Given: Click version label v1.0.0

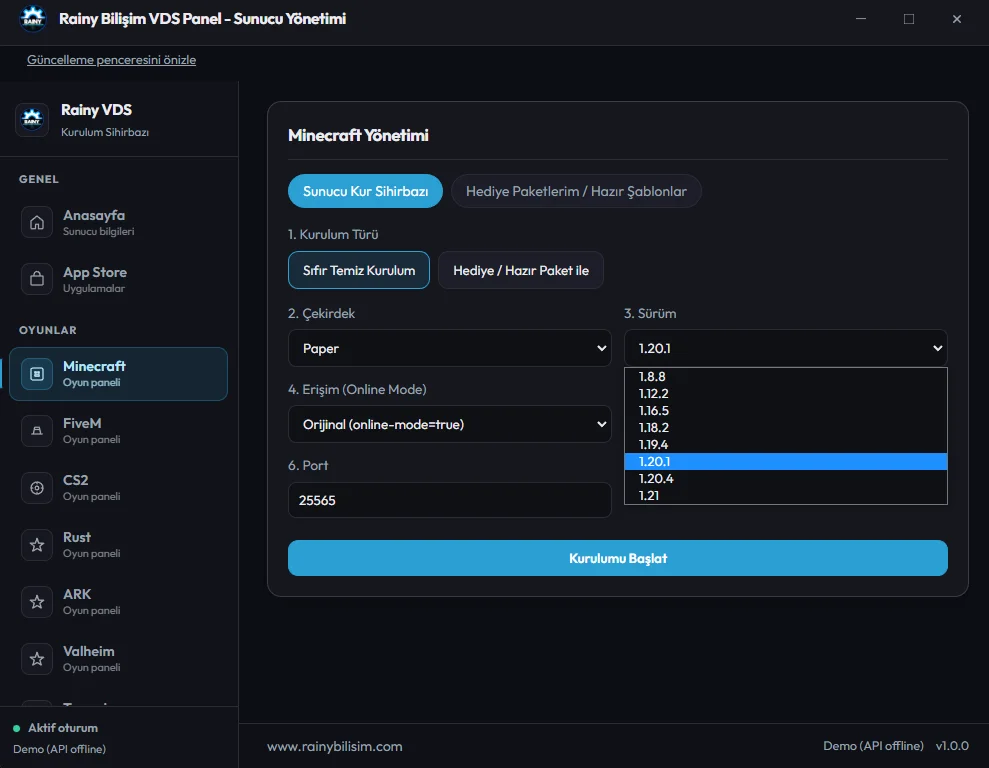Looking at the screenshot, I should 952,746.
